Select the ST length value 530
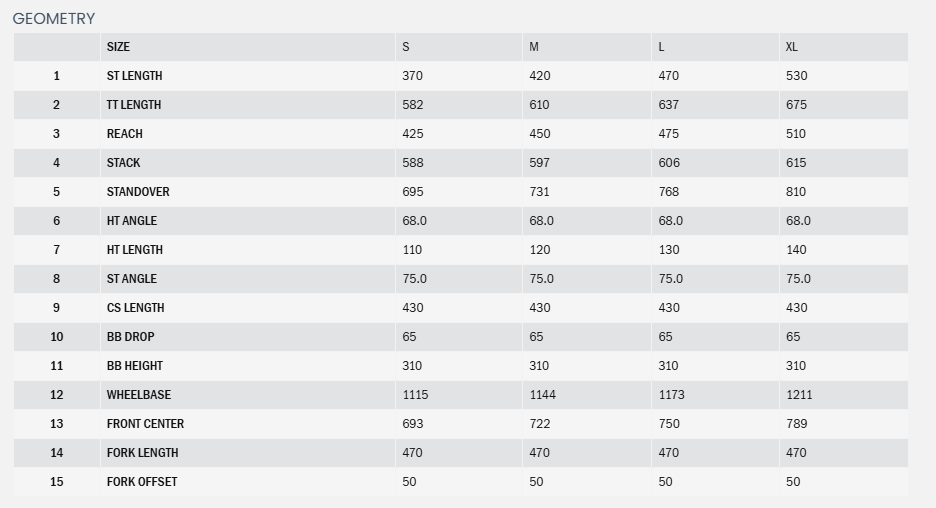This screenshot has width=936, height=508. click(796, 76)
